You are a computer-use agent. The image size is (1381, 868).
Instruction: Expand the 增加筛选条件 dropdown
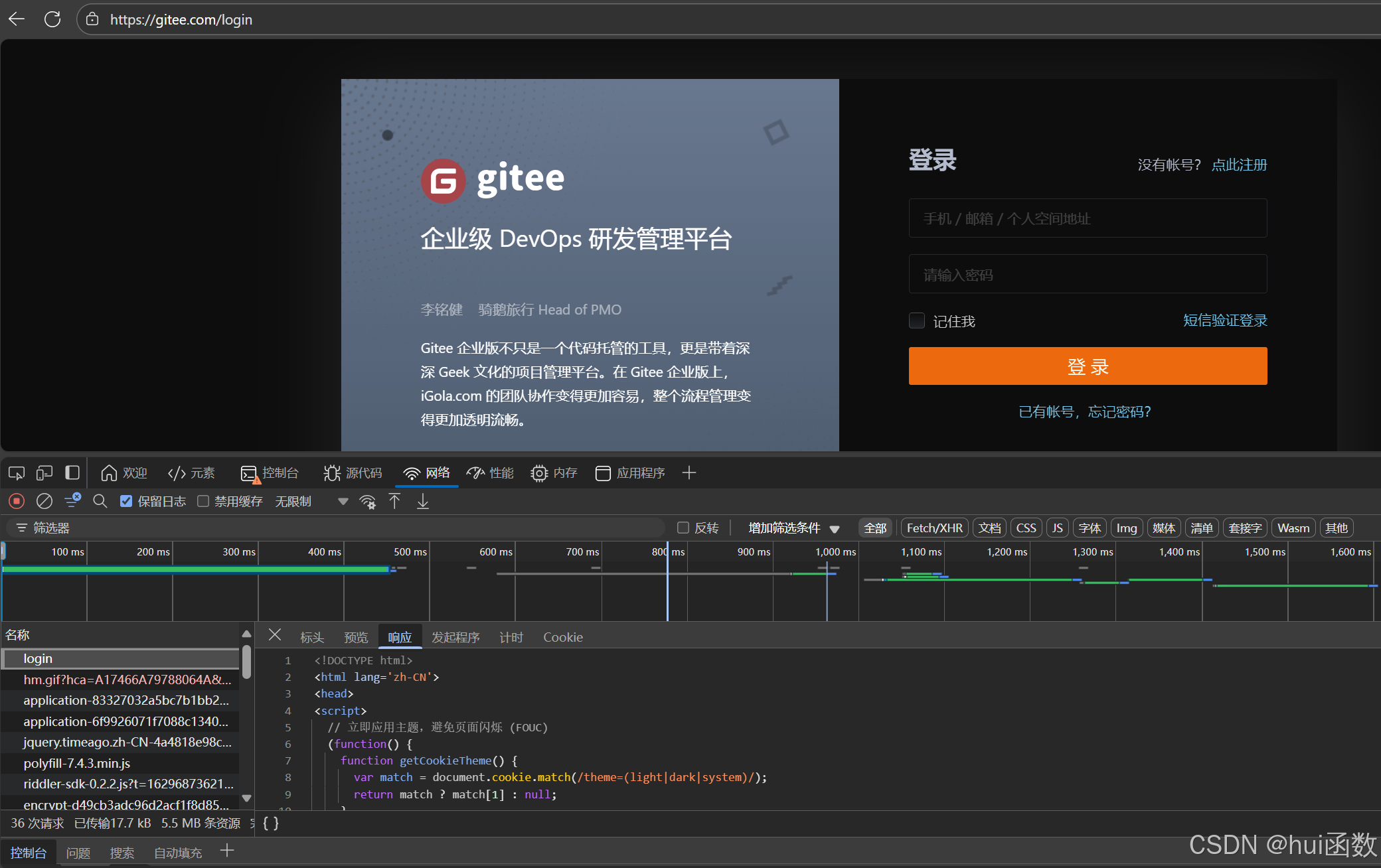point(794,528)
